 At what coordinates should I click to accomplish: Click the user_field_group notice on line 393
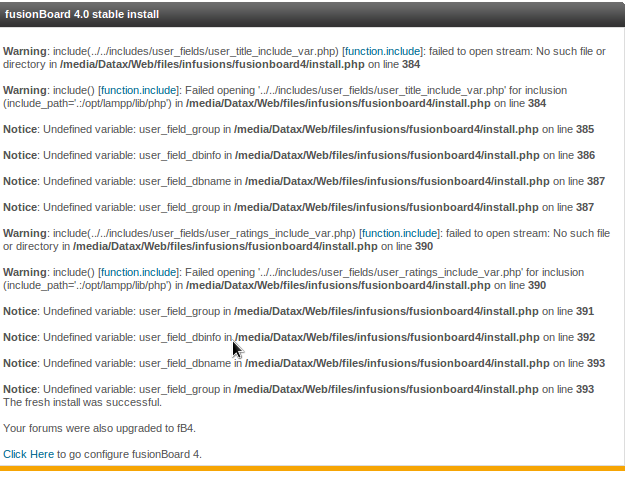[x=298, y=389]
